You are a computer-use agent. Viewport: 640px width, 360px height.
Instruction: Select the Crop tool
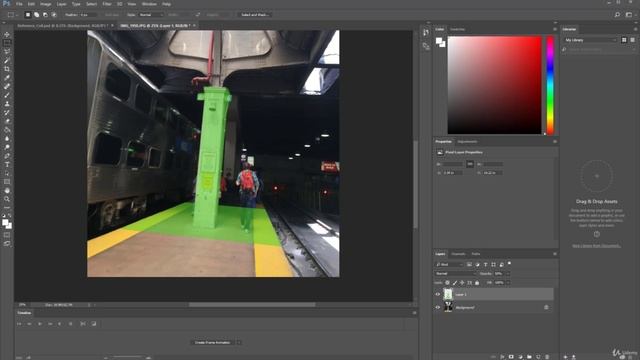point(7,69)
